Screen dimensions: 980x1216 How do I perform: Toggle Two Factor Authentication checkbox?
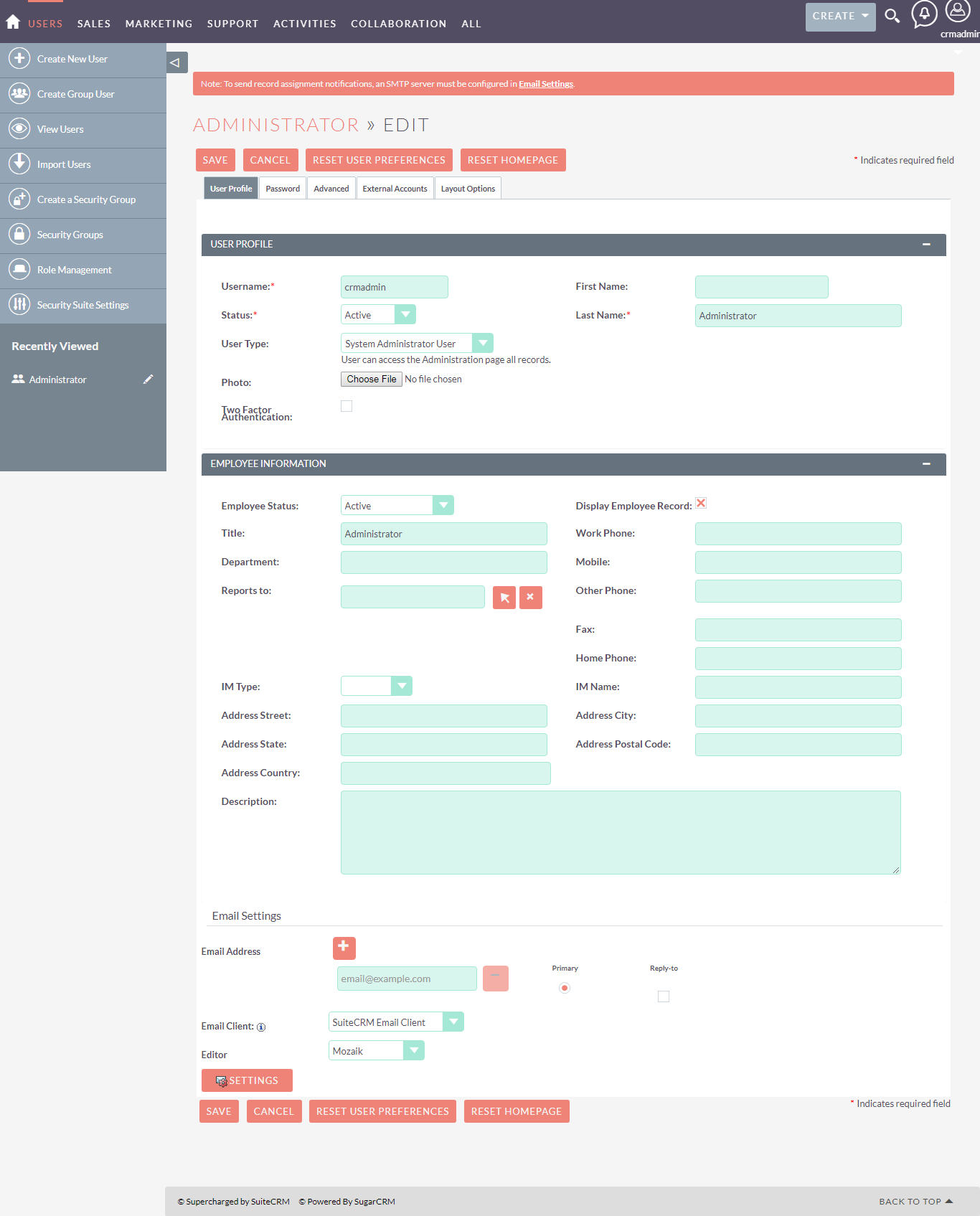[347, 406]
